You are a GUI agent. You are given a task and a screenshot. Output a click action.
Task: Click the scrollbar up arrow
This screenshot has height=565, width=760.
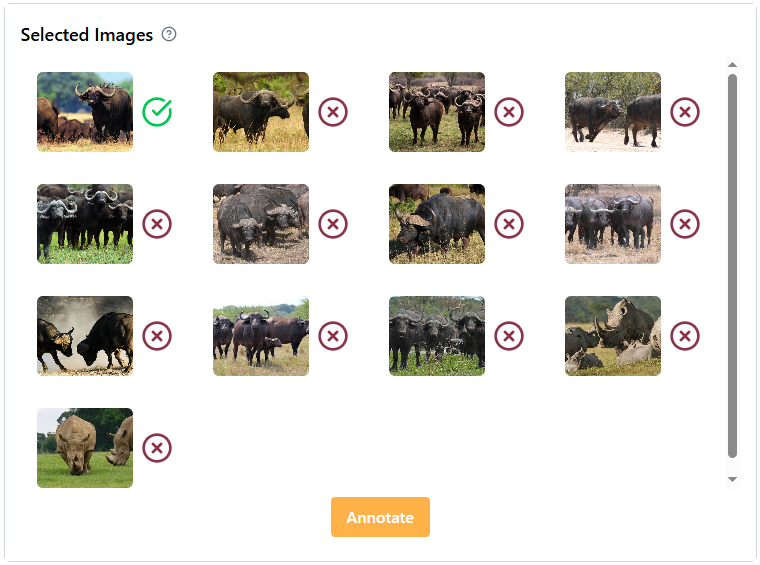click(732, 66)
